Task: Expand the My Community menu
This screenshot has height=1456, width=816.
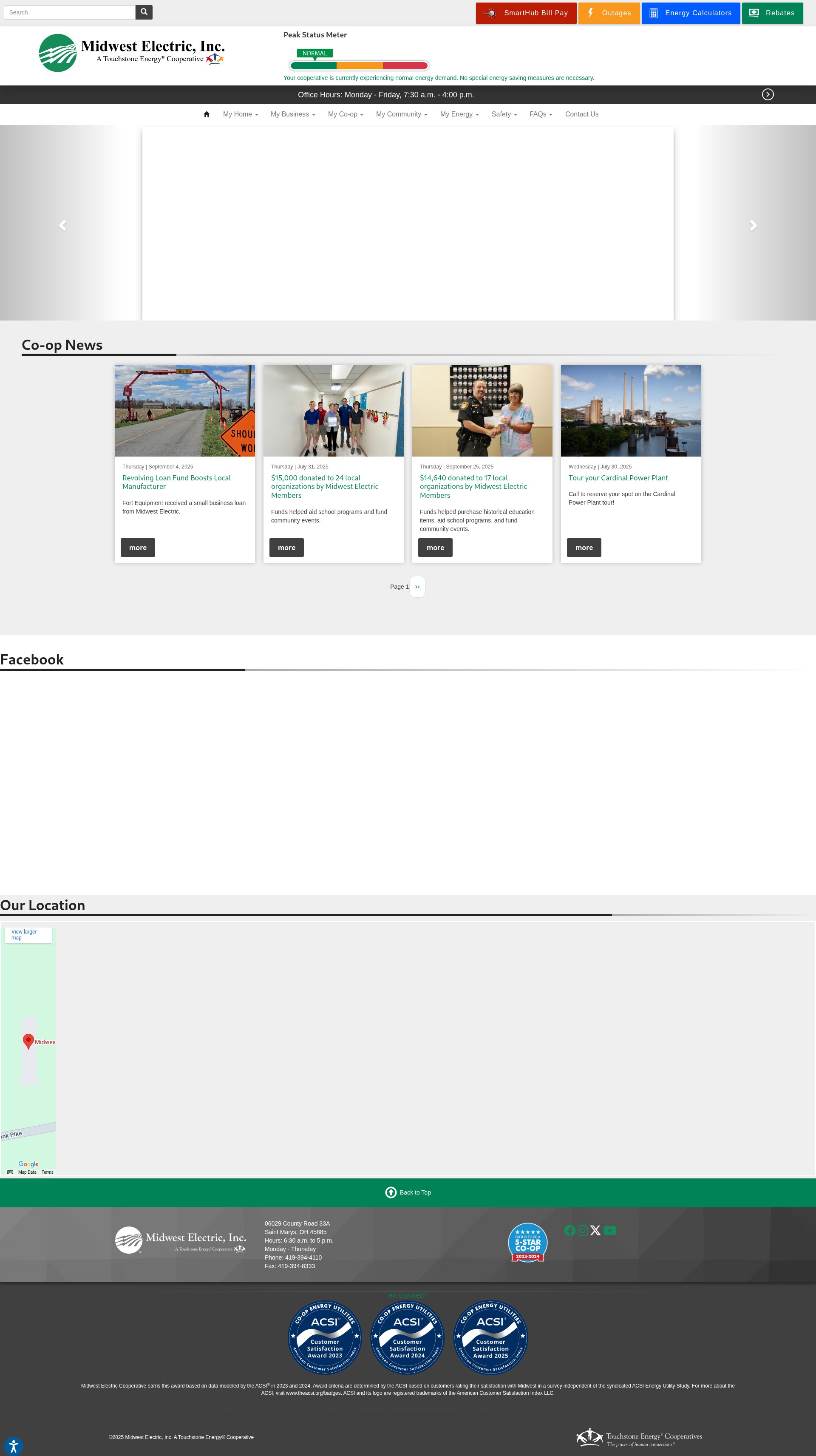Action: (x=401, y=114)
